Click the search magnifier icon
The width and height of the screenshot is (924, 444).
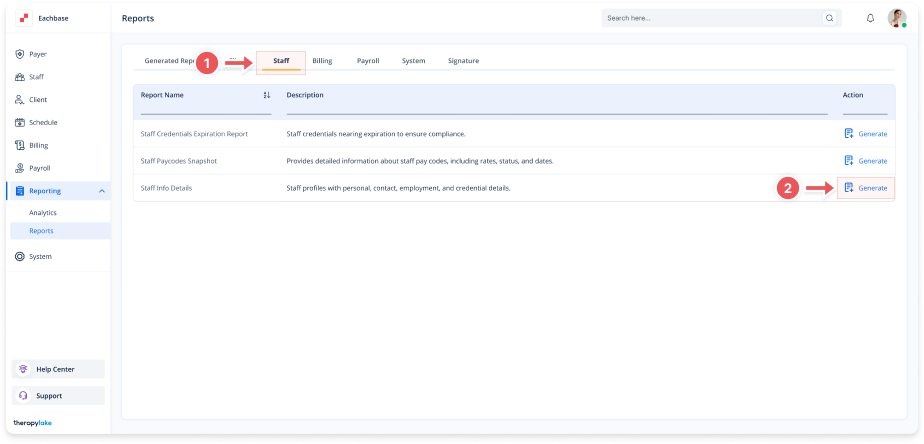(830, 18)
